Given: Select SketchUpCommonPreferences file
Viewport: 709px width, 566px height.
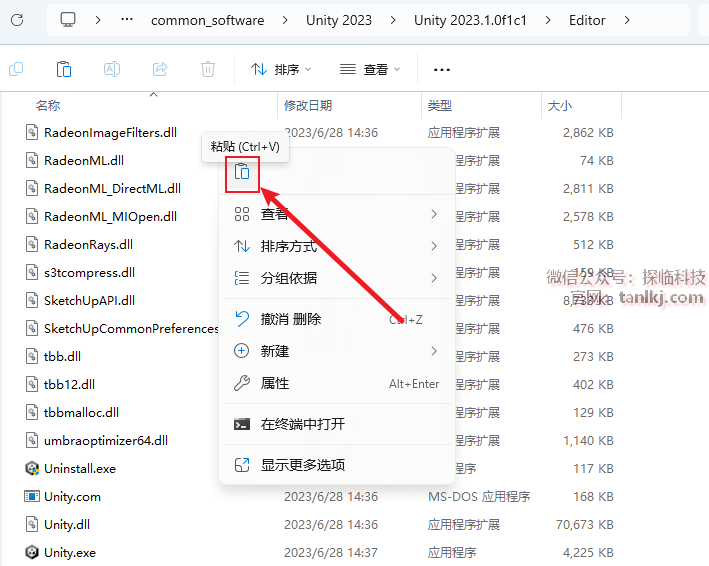Looking at the screenshot, I should coord(131,329).
